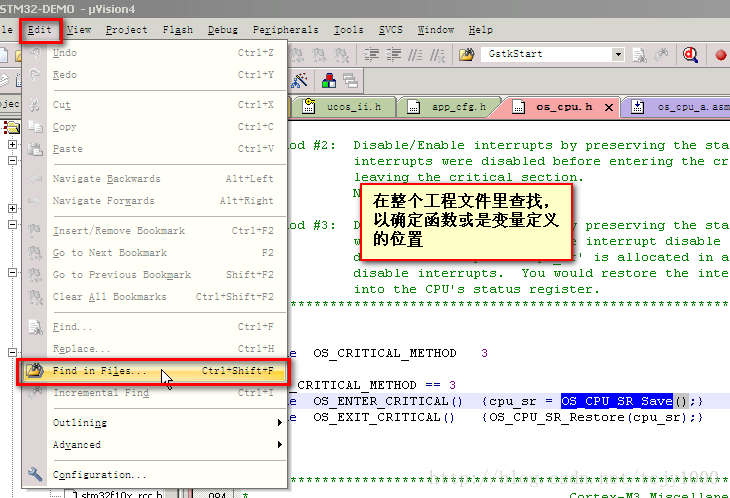Open the Flash menu

[177, 30]
